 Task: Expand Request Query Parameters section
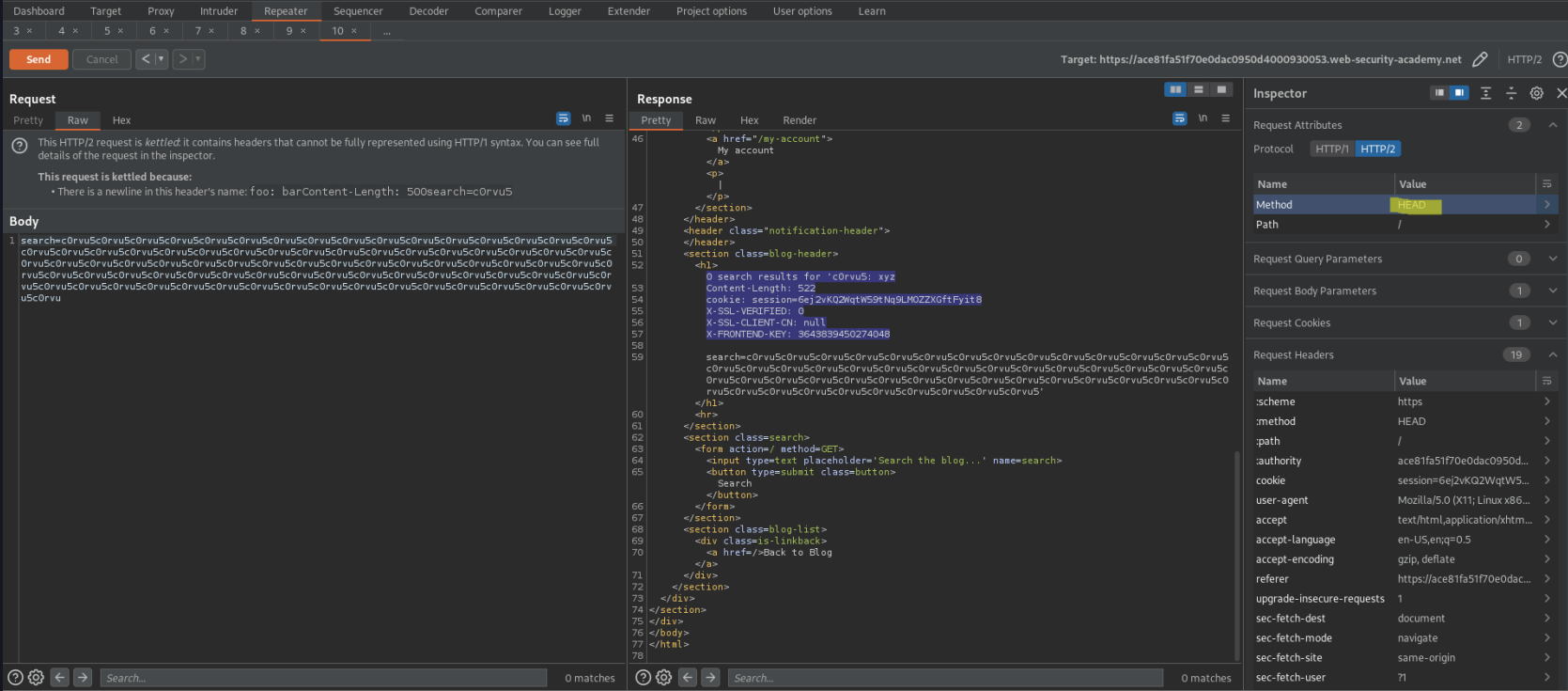(x=1553, y=259)
